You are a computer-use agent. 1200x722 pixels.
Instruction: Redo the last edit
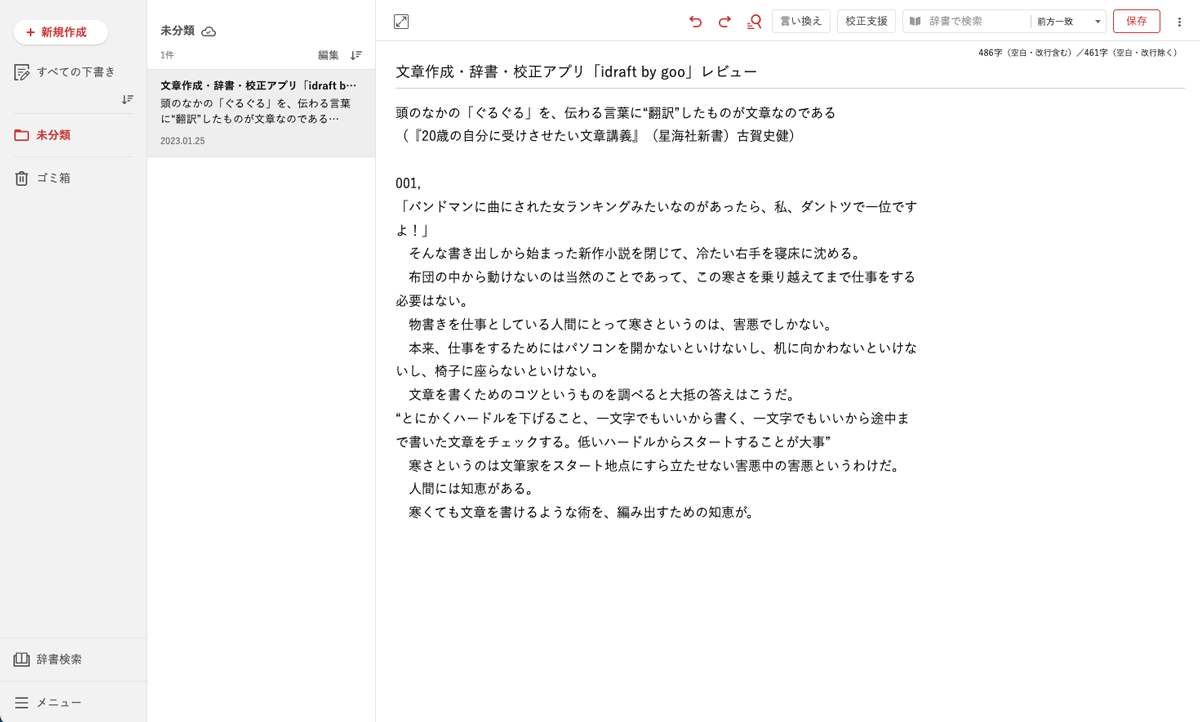point(725,21)
